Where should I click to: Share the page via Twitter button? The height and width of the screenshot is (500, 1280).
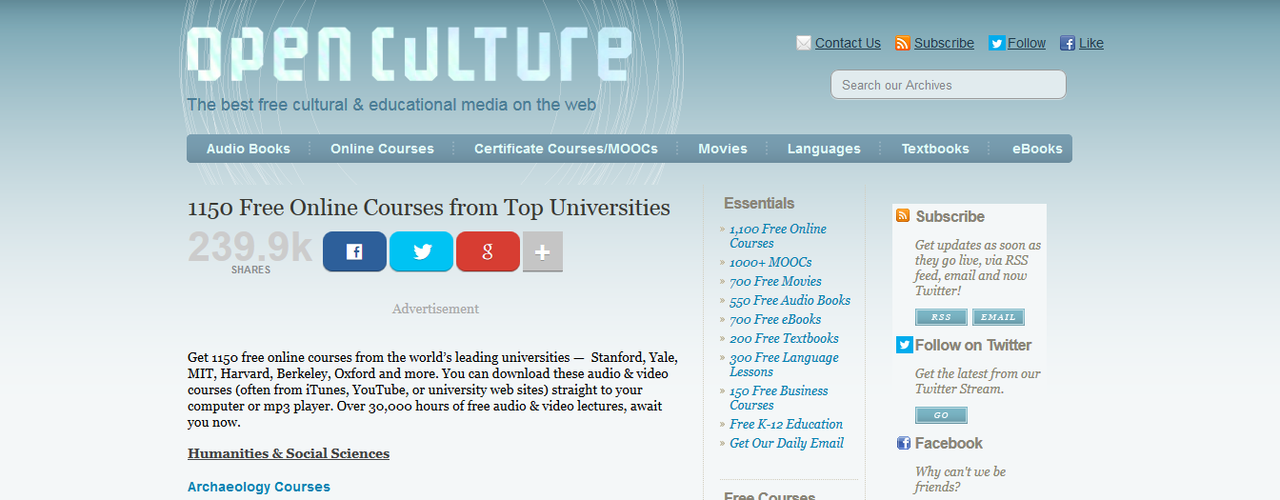[x=421, y=252]
